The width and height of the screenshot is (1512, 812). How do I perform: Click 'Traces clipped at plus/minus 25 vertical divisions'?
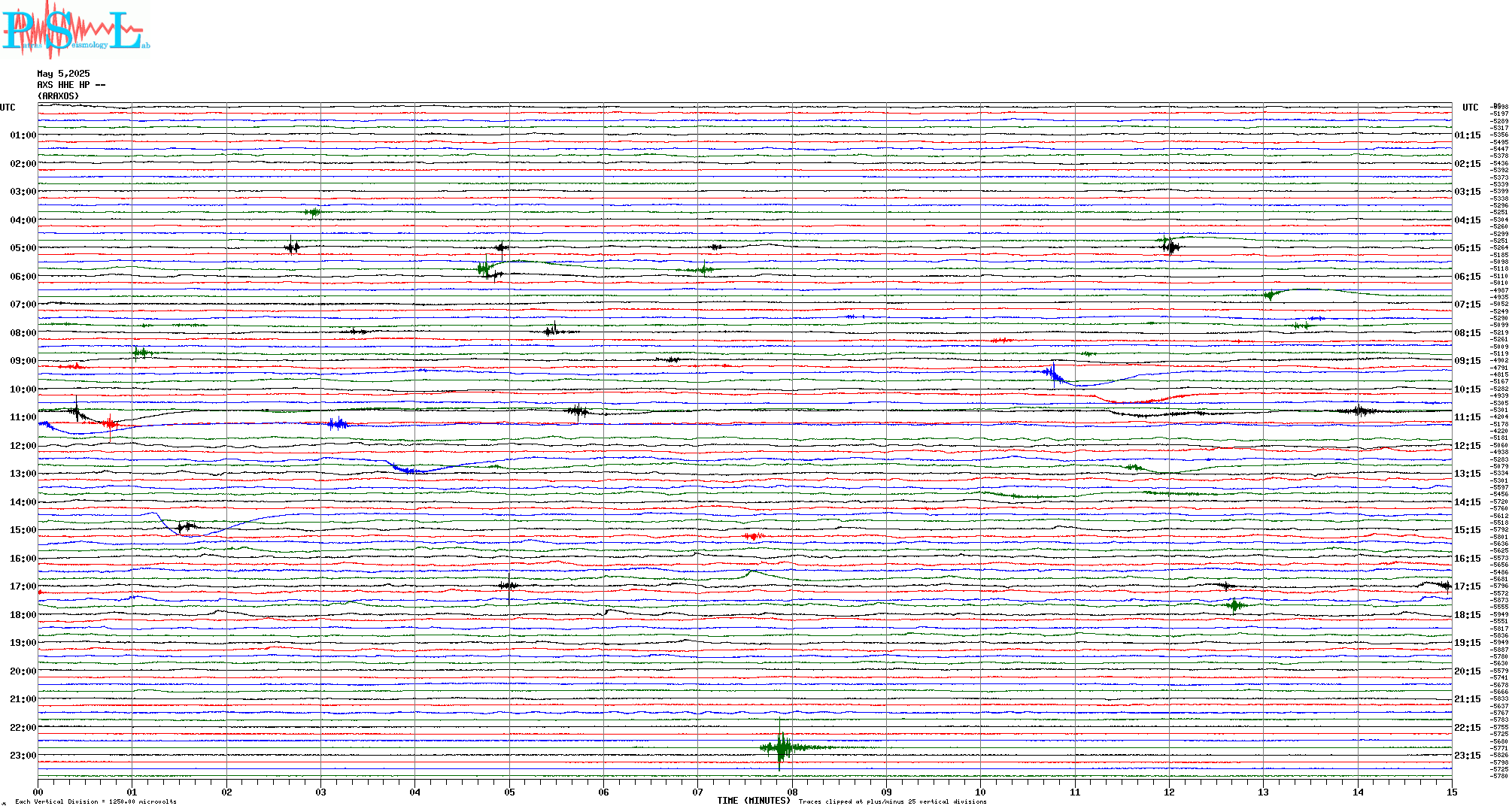point(892,801)
